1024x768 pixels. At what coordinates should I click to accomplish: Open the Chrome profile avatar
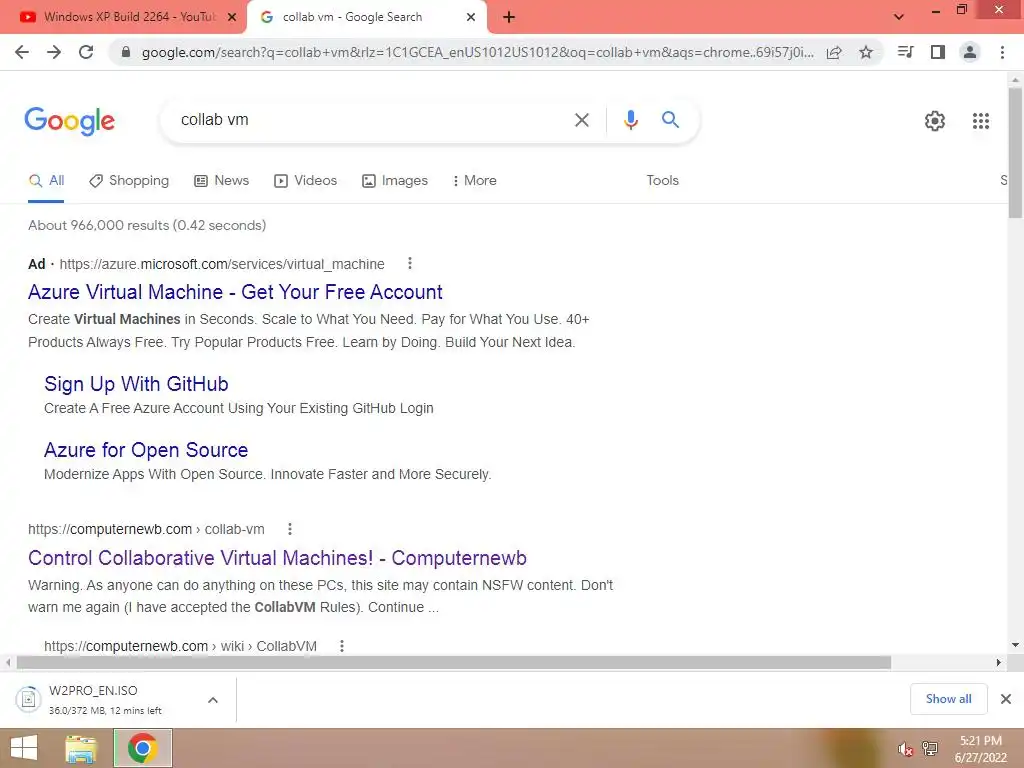tap(970, 52)
